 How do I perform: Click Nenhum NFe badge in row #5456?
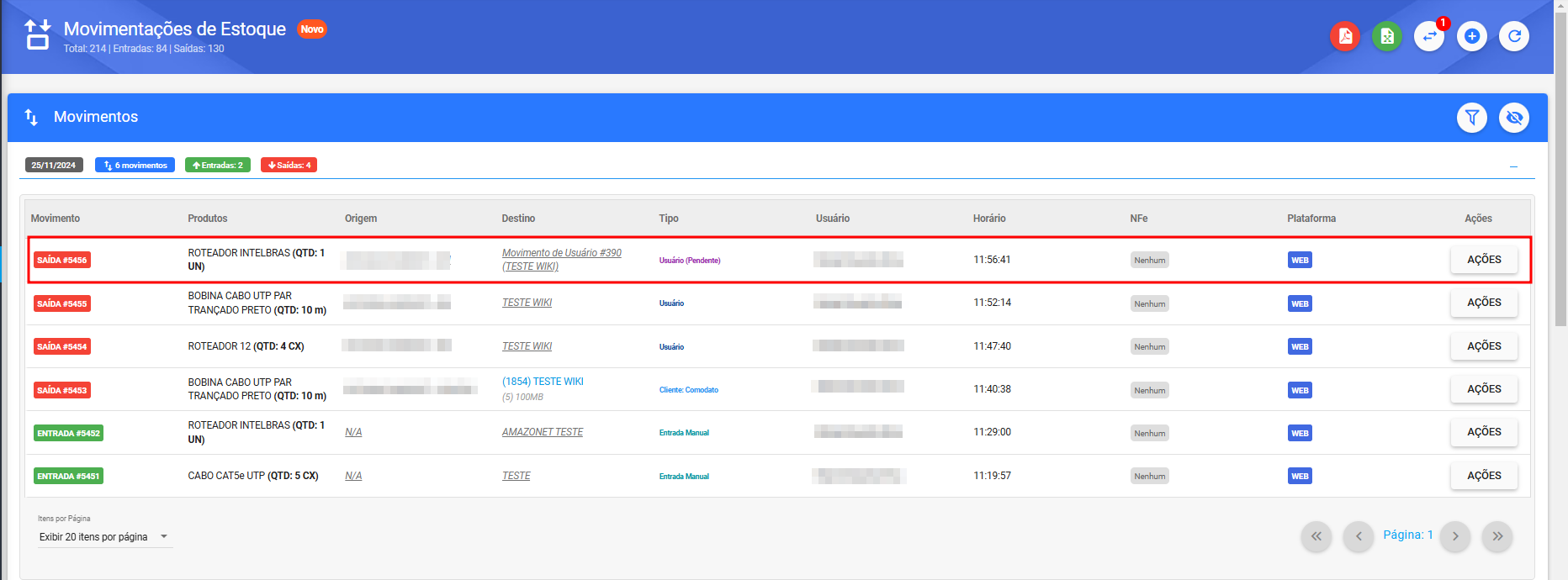(x=1150, y=261)
